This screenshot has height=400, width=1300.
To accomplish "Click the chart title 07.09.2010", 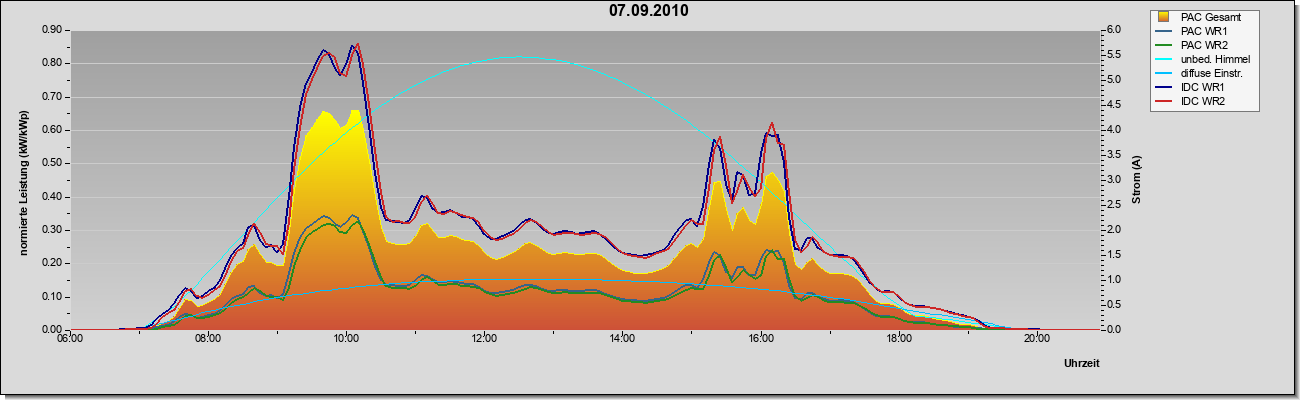I will [x=649, y=11].
